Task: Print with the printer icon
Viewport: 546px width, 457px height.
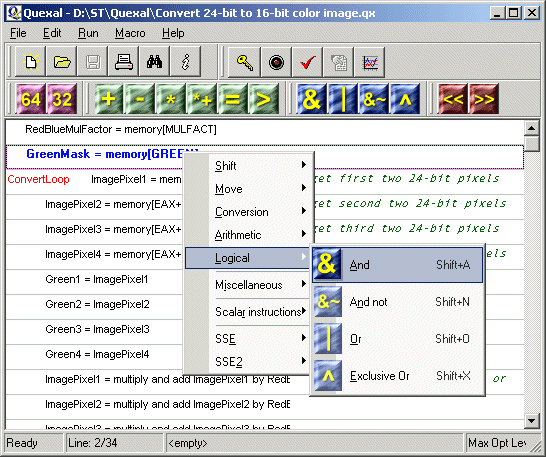Action: [x=124, y=62]
